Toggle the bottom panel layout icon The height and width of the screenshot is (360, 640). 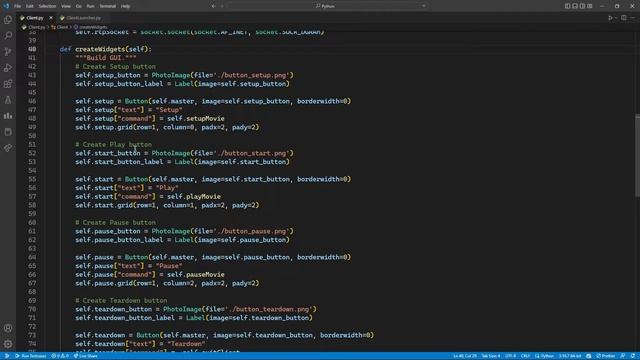click(575, 6)
